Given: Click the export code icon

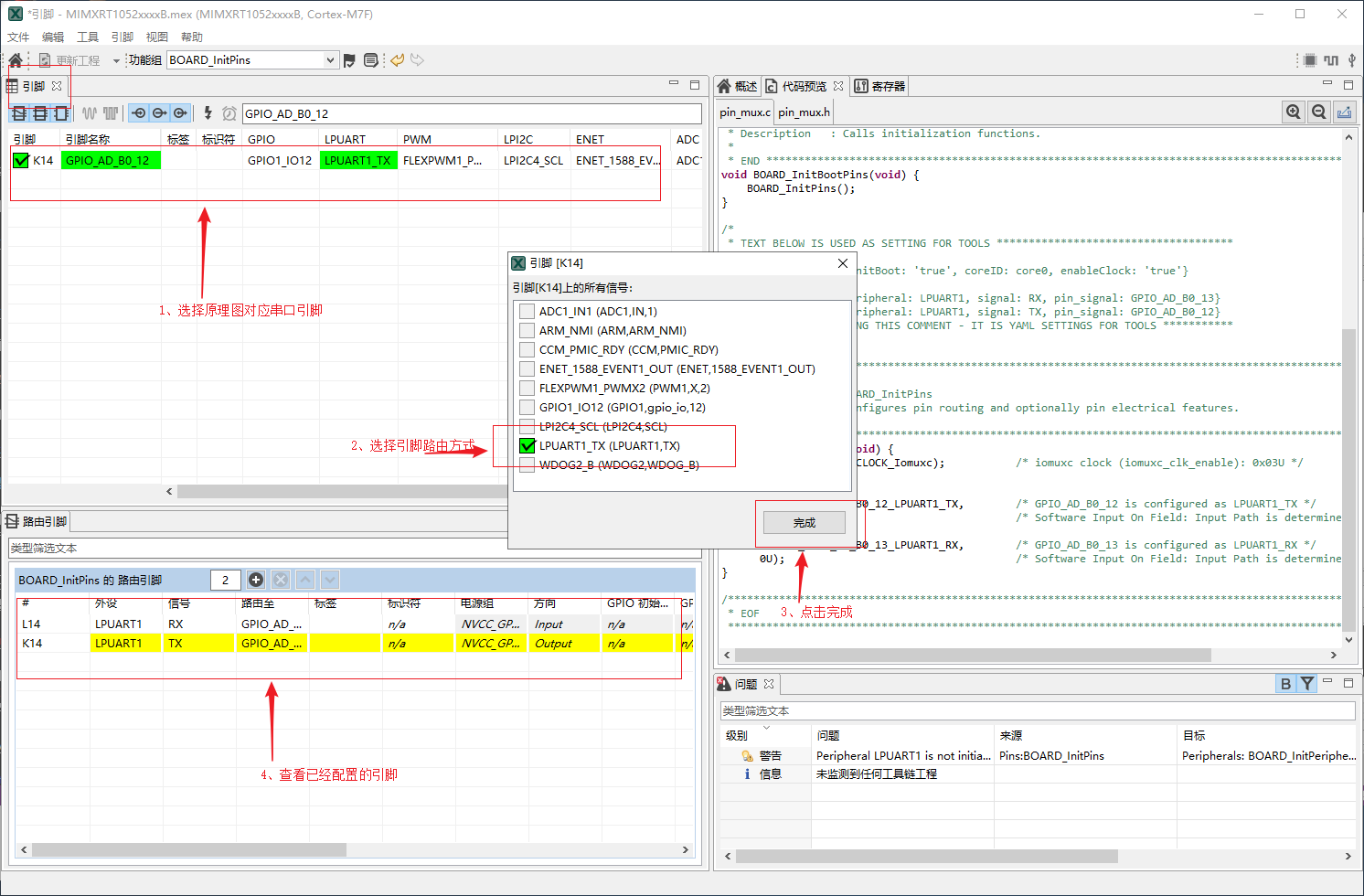Looking at the screenshot, I should (x=1344, y=112).
